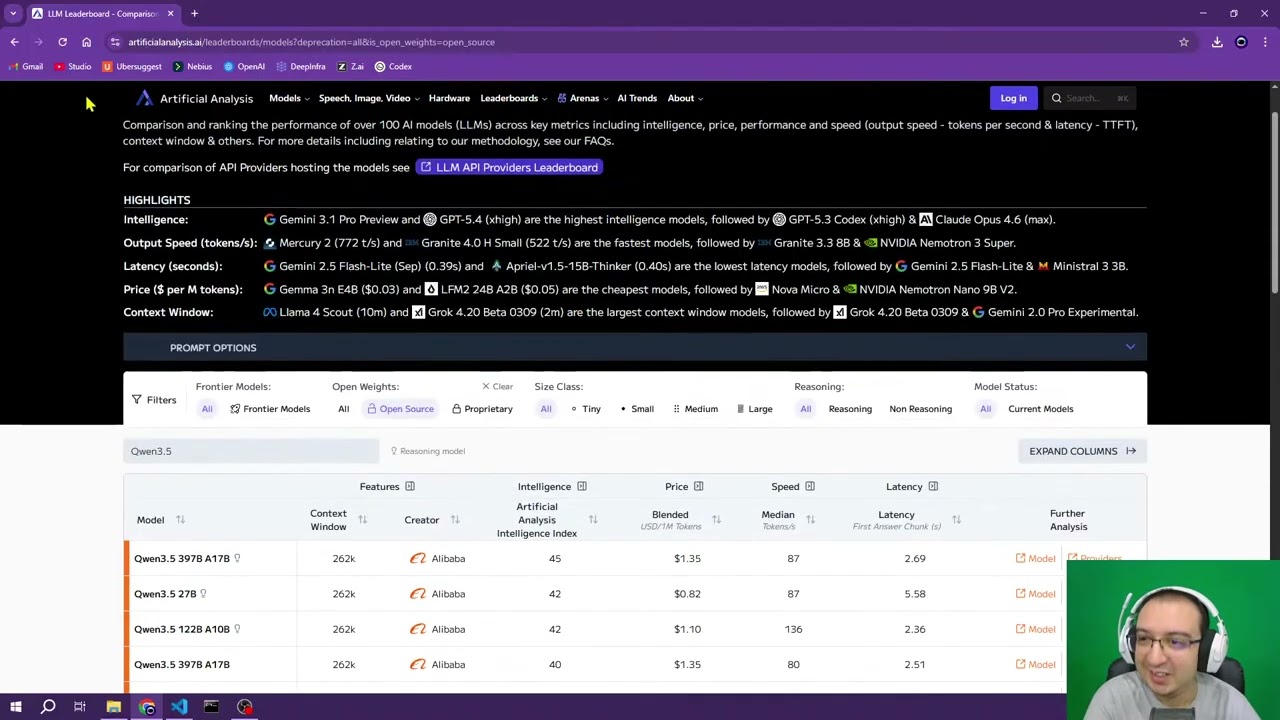The width and height of the screenshot is (1280, 720).
Task: Expand the Prompt Options panel
Action: click(x=635, y=347)
